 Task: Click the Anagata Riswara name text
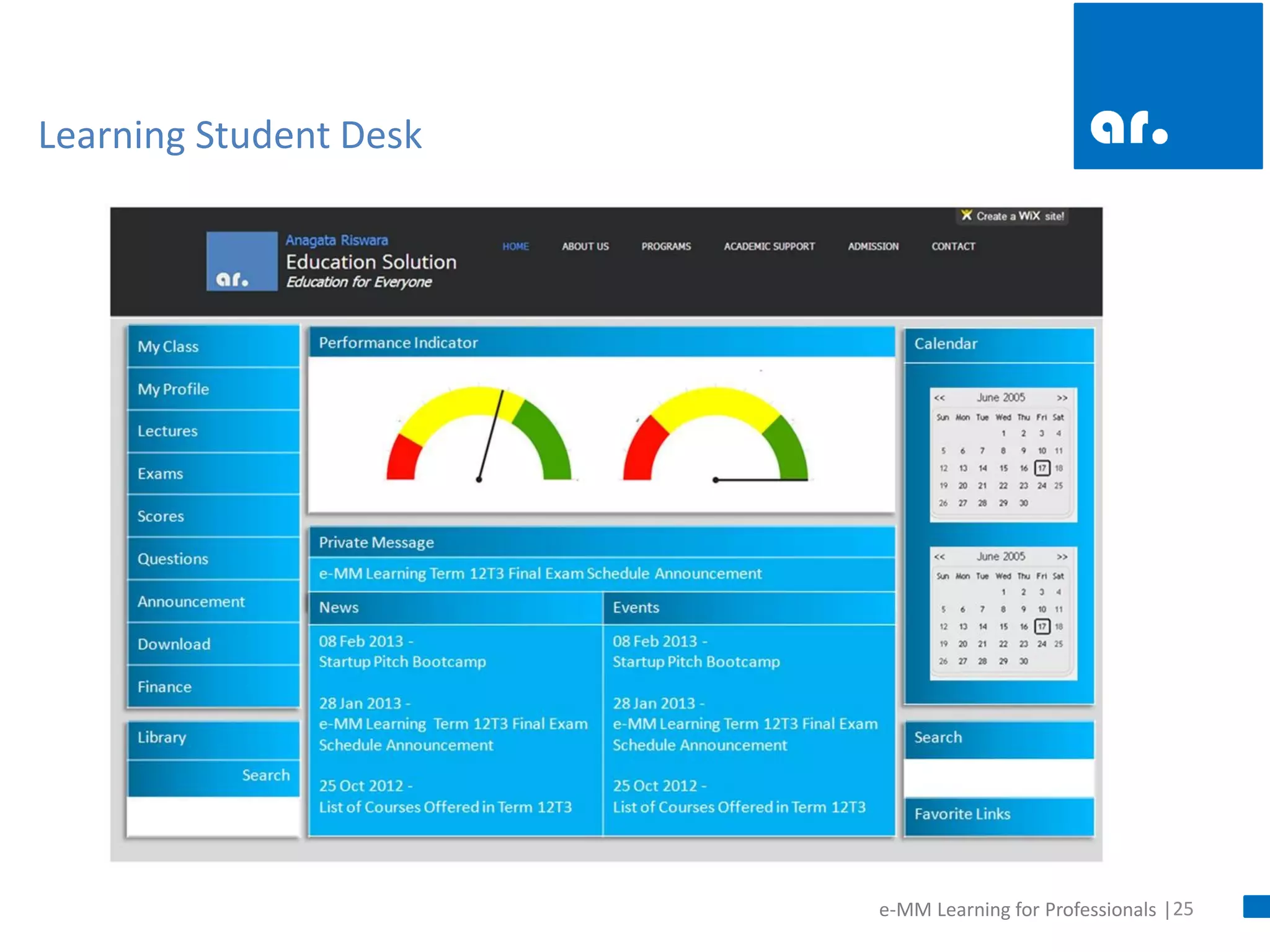pyautogui.click(x=337, y=240)
